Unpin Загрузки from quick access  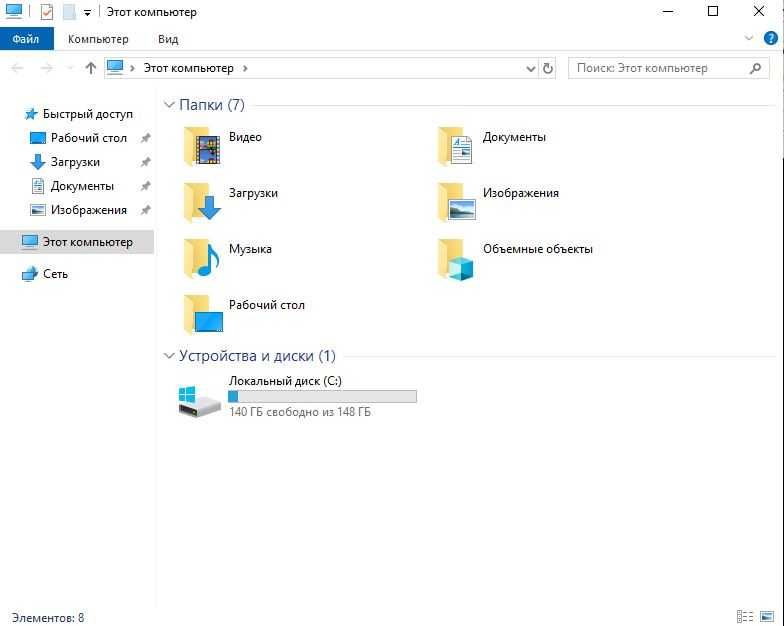[146, 162]
